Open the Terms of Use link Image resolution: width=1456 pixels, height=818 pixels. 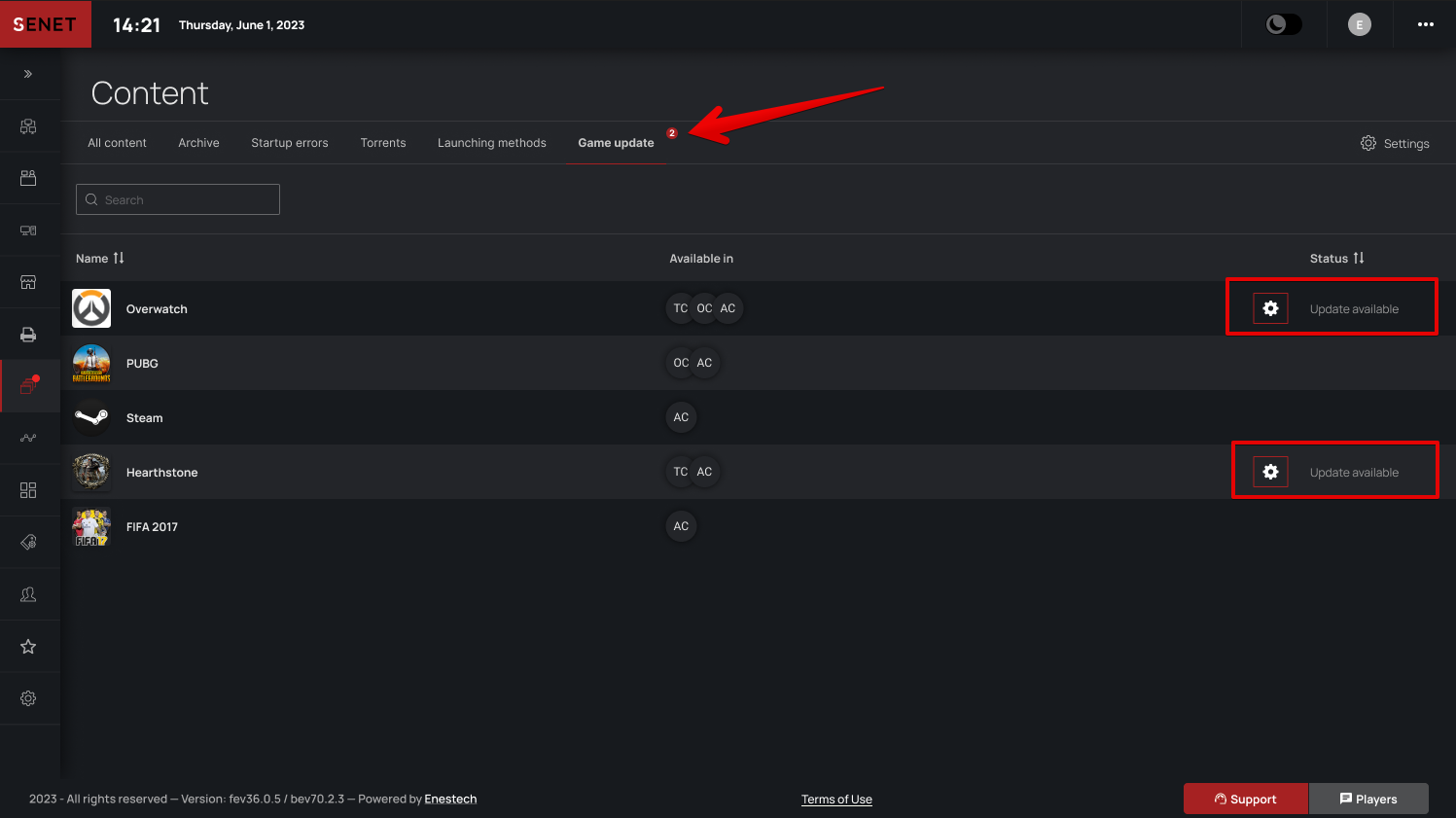[x=836, y=800]
